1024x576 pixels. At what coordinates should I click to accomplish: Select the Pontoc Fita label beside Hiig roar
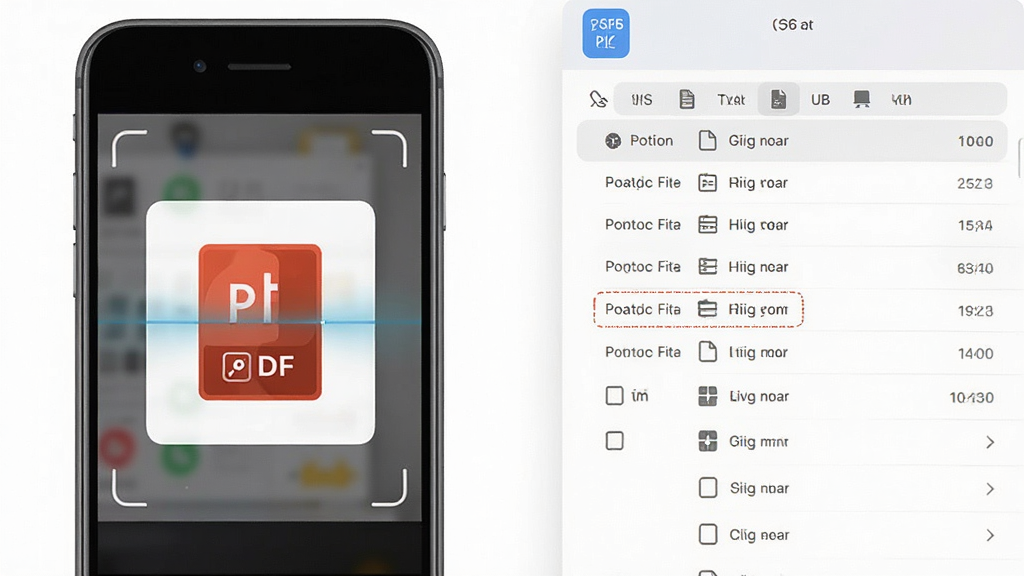(x=643, y=225)
